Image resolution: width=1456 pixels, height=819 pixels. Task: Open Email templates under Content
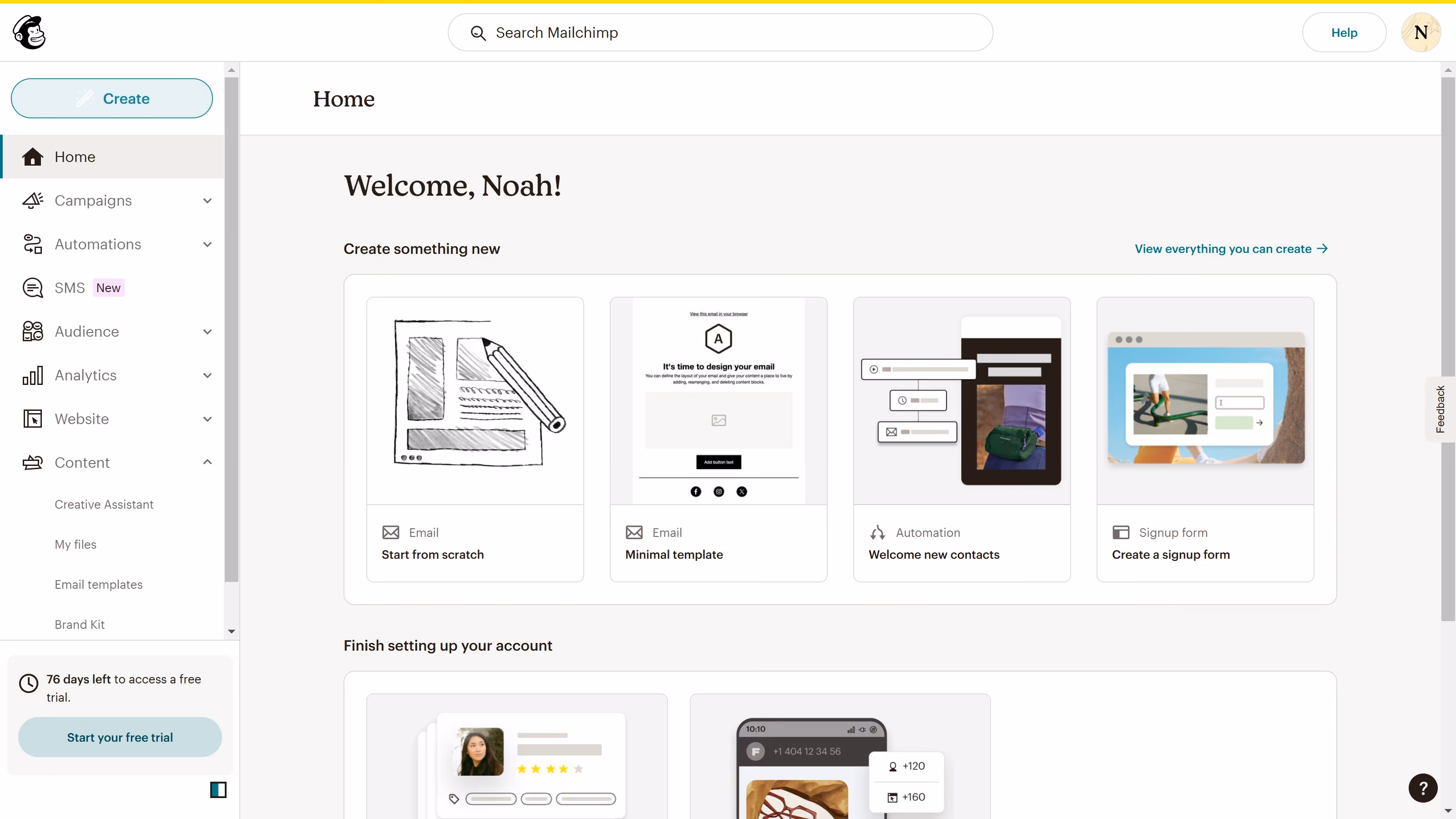(x=98, y=584)
